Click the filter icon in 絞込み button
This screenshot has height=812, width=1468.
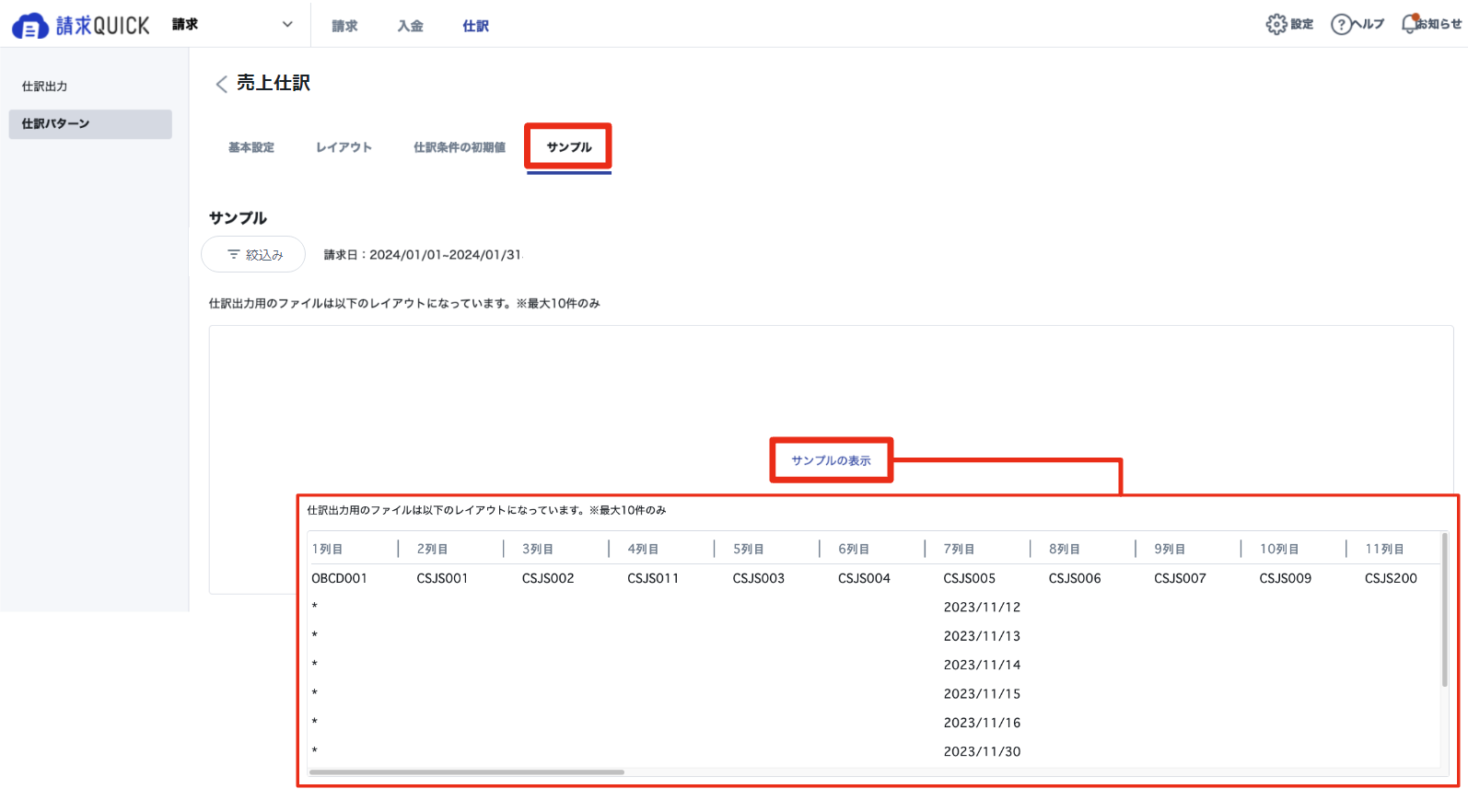(234, 254)
